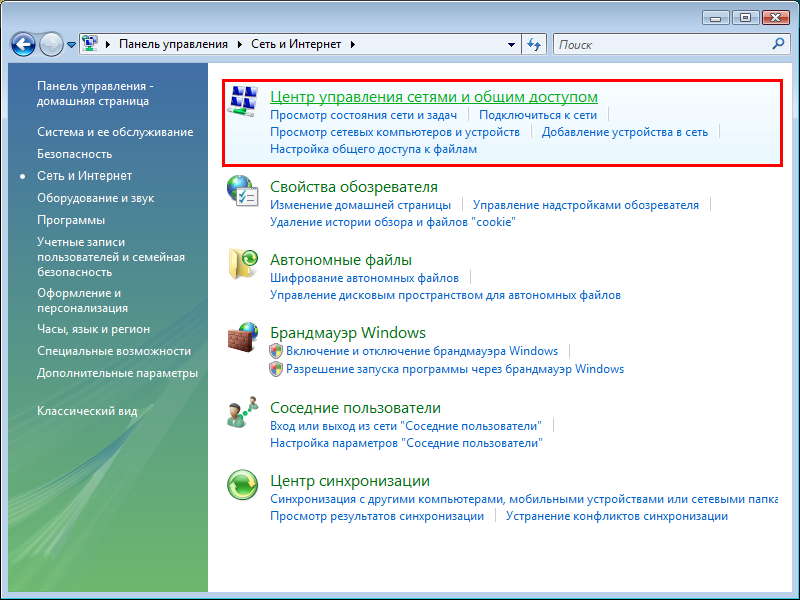Expand arrow after Сеть и Интернет breadcrumb

(353, 44)
